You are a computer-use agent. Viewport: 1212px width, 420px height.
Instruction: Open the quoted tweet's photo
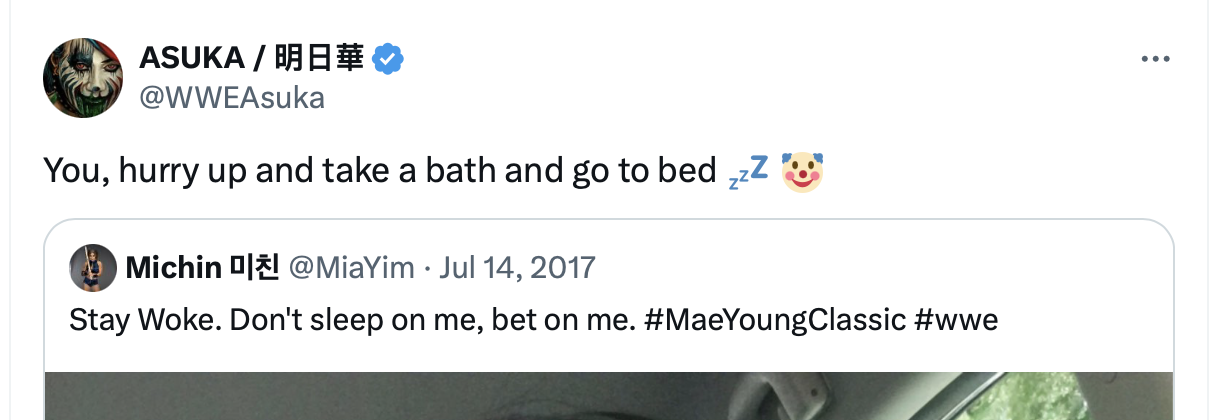pos(608,396)
